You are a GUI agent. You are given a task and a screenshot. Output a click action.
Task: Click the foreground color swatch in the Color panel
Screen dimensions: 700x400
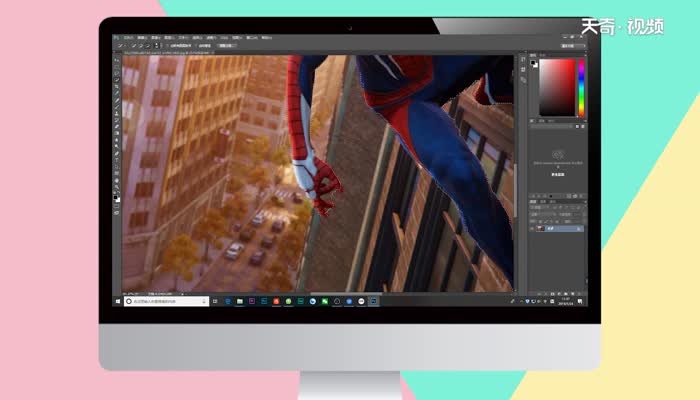533,63
